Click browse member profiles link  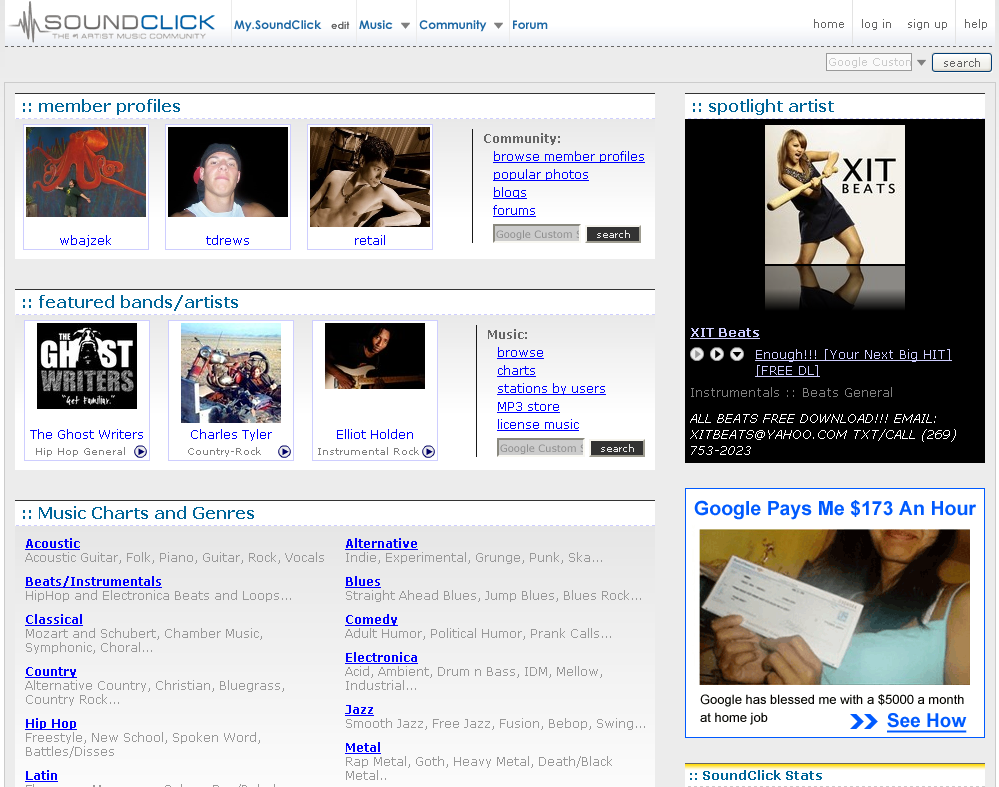click(568, 157)
